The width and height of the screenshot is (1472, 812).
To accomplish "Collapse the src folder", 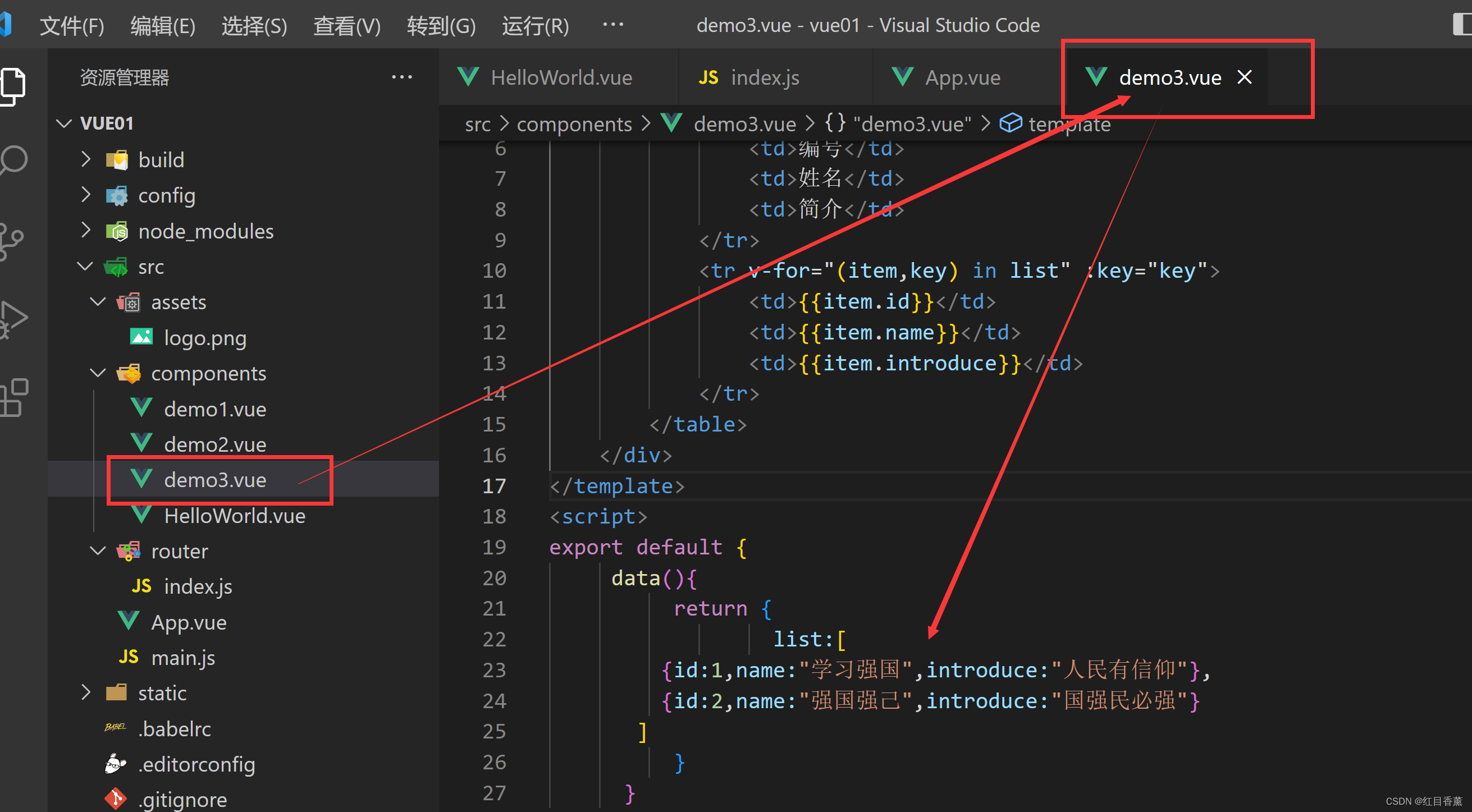I will 85,266.
